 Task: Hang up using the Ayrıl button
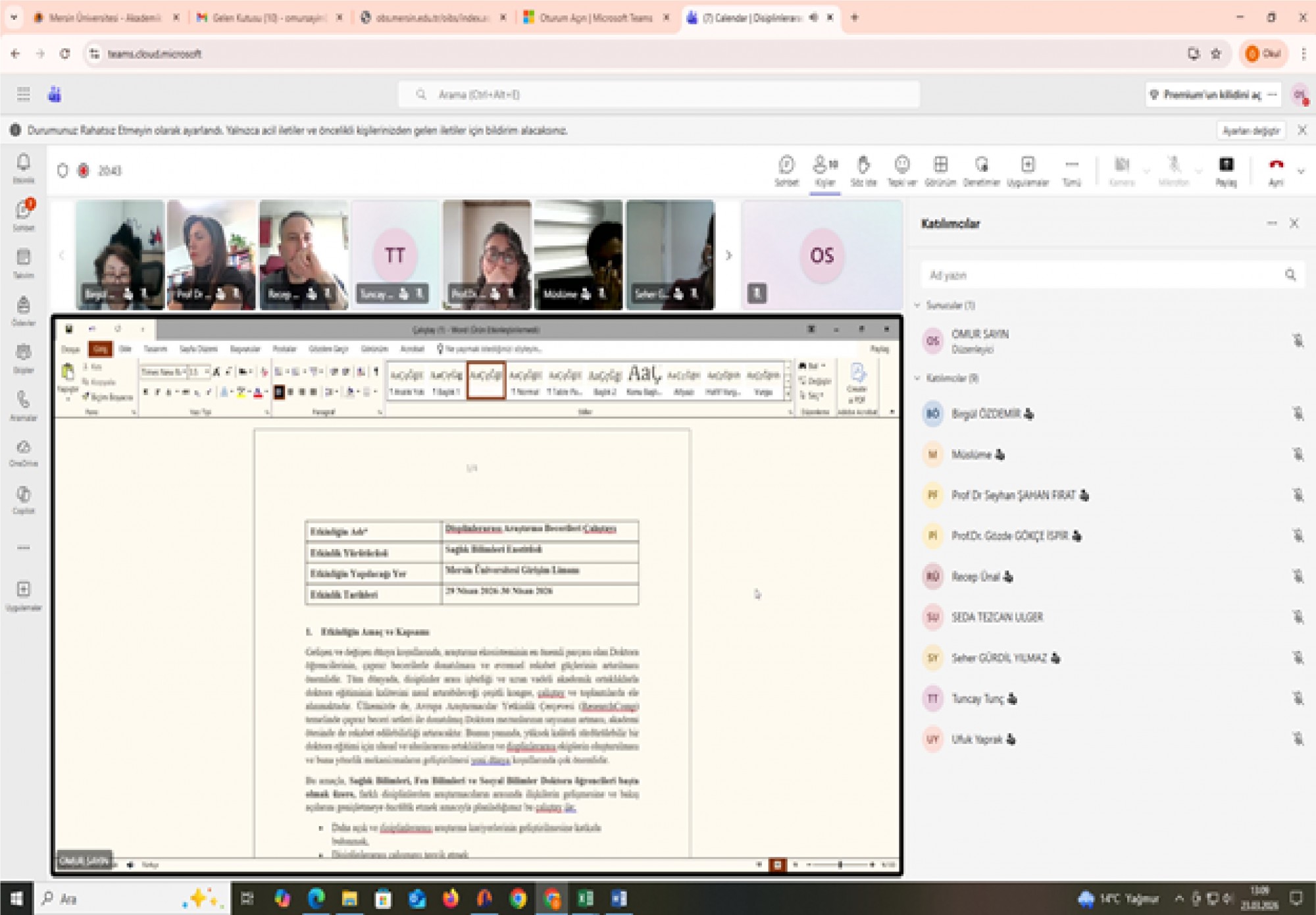point(1276,170)
